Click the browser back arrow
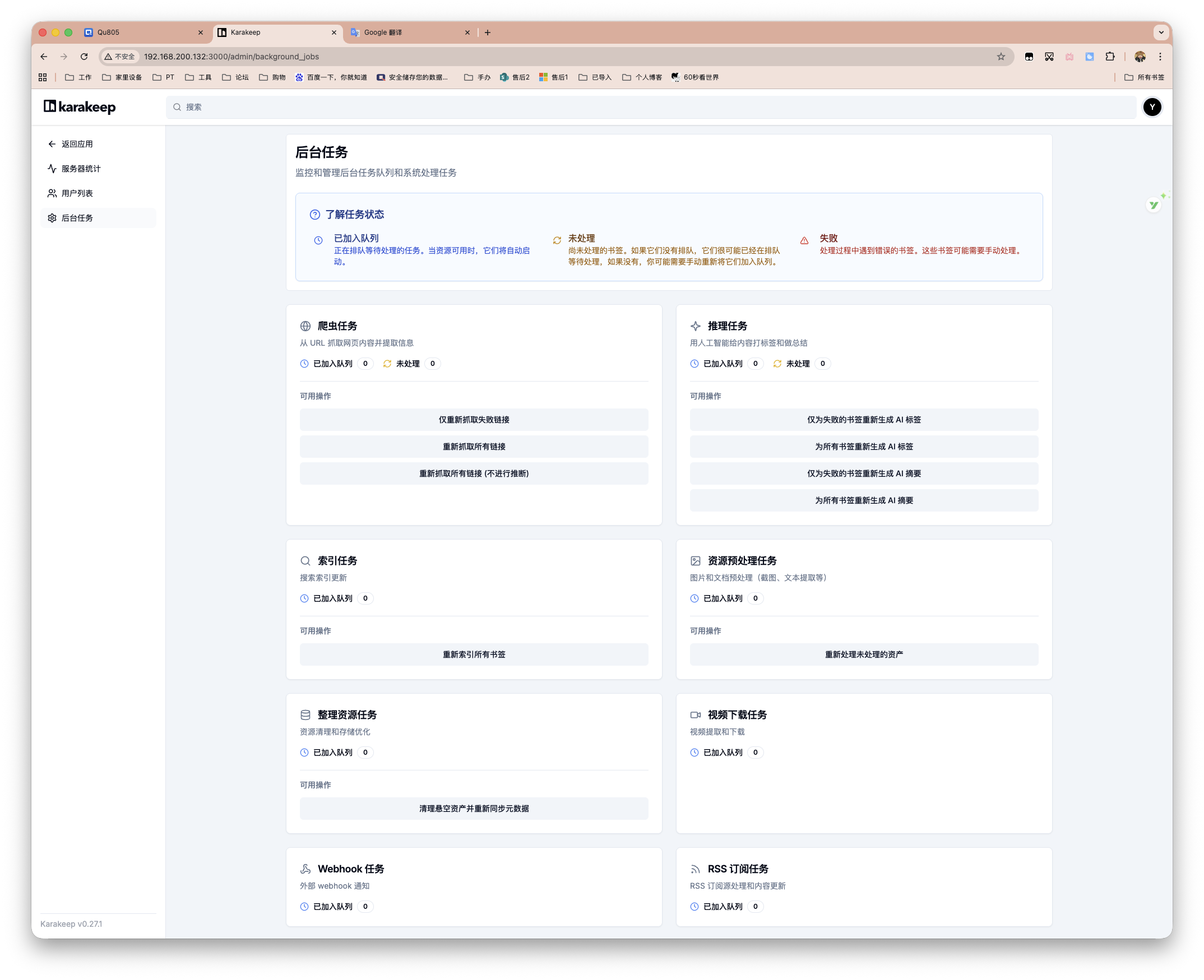This screenshot has width=1204, height=980. click(x=44, y=57)
